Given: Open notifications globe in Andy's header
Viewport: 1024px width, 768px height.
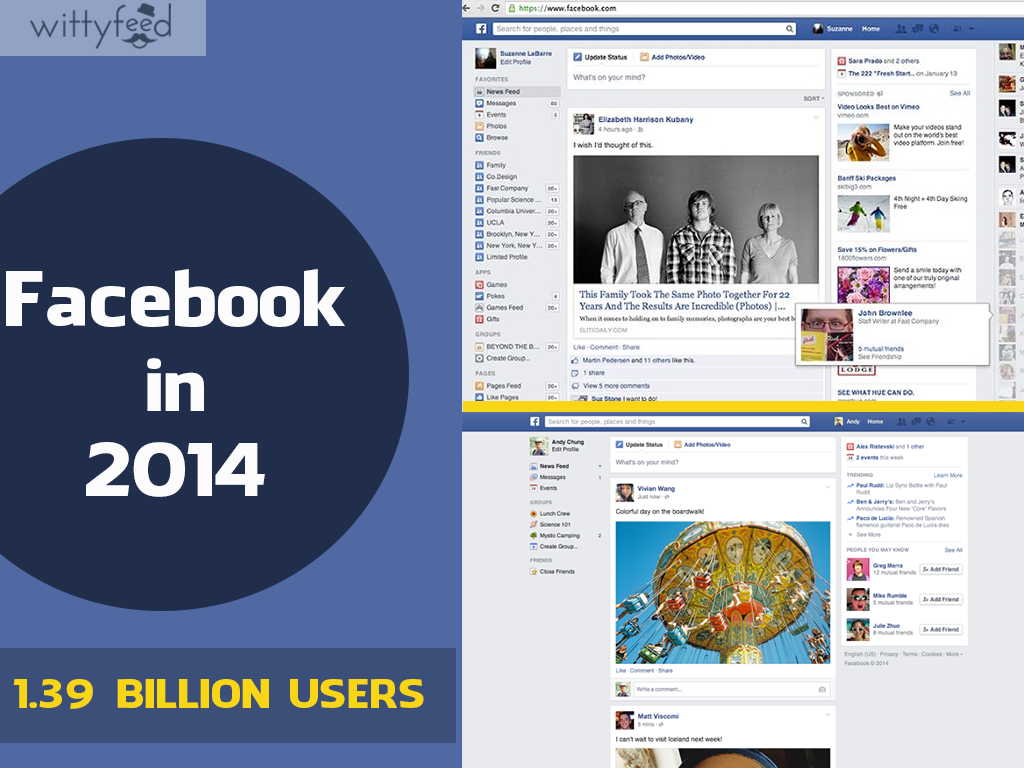Looking at the screenshot, I should [931, 422].
